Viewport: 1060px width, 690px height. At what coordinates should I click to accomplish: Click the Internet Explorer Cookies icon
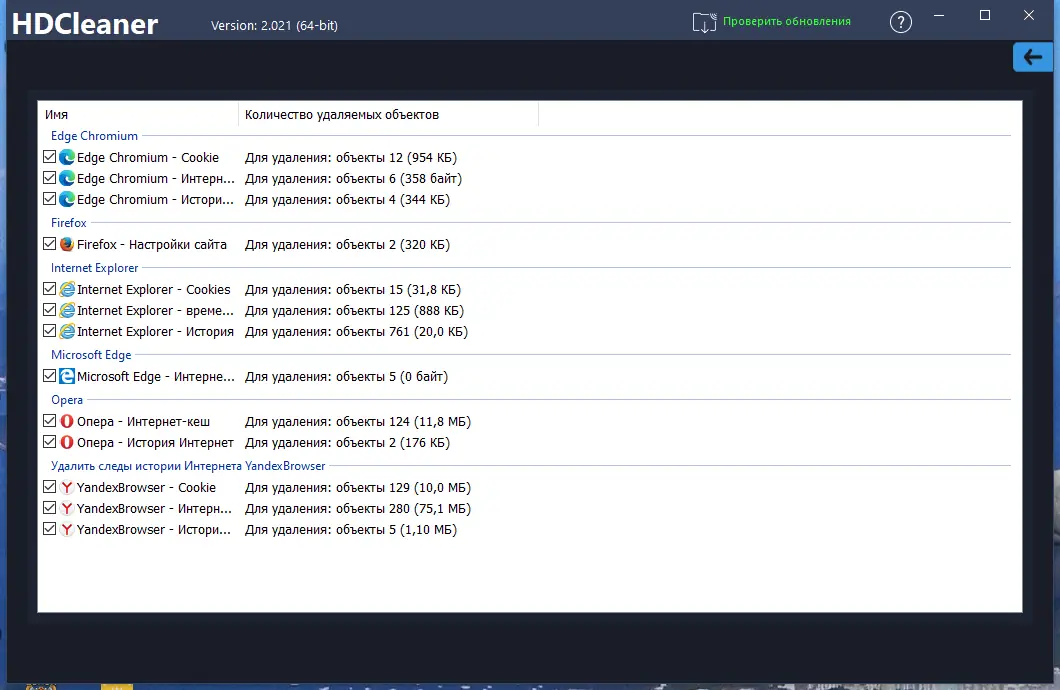[x=67, y=289]
